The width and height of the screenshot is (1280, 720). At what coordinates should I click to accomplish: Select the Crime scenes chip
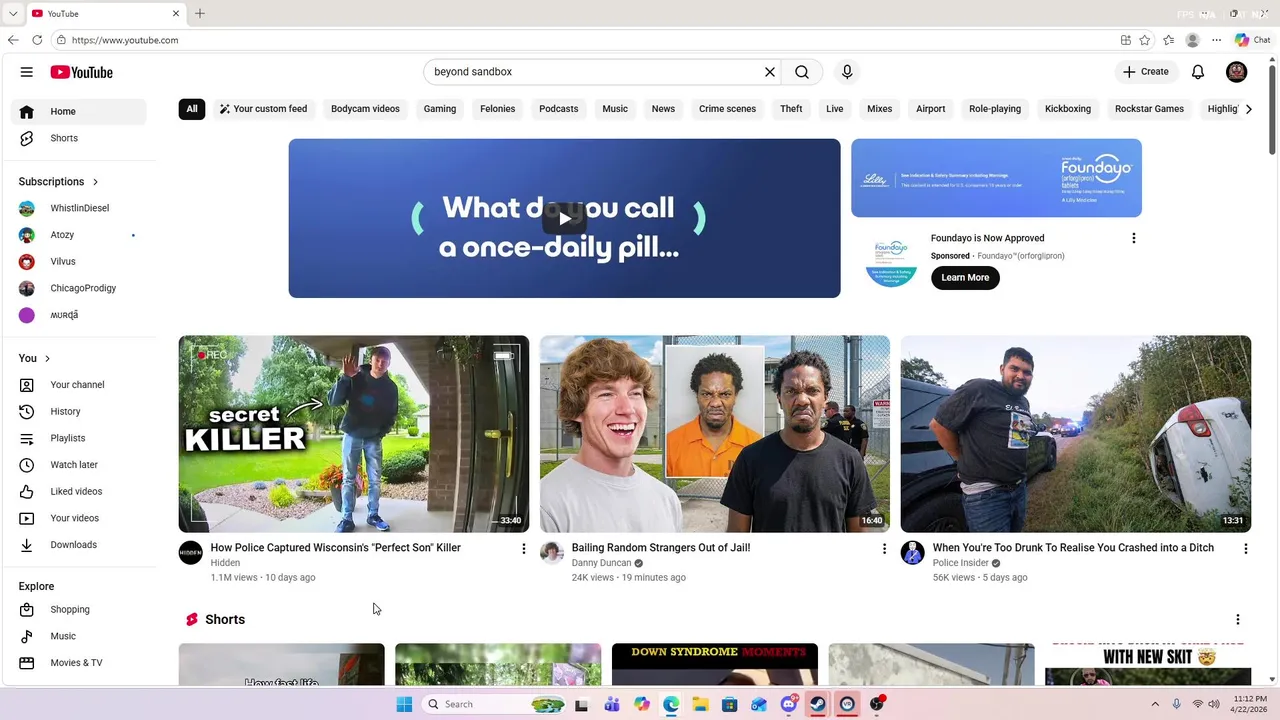727,109
